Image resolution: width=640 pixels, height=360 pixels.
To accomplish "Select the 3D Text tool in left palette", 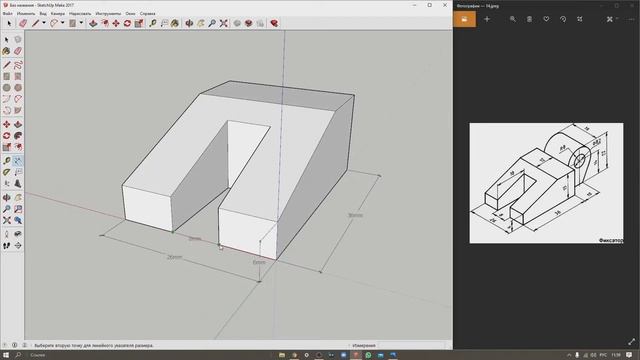I will pyautogui.click(x=18, y=184).
